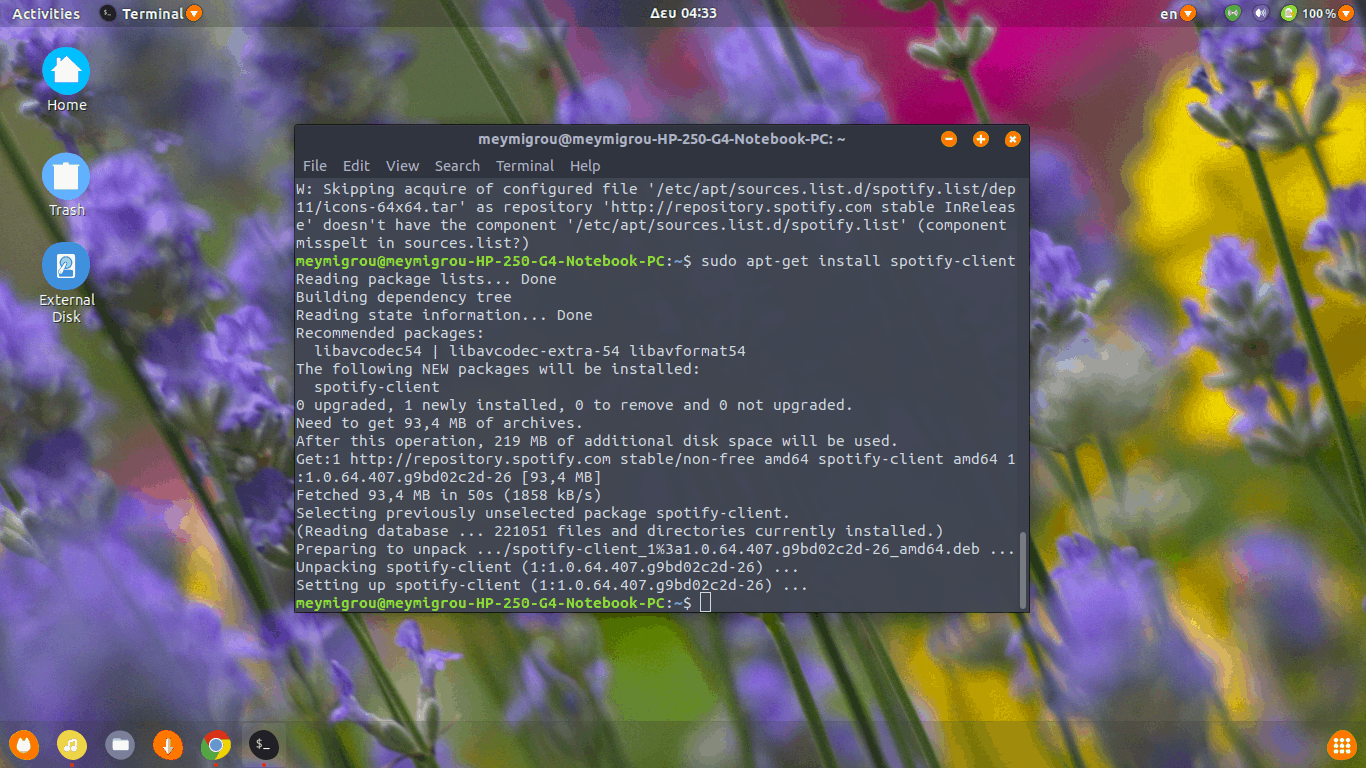Click 'The following NEW packages will be installed' line

pyautogui.click(x=498, y=369)
